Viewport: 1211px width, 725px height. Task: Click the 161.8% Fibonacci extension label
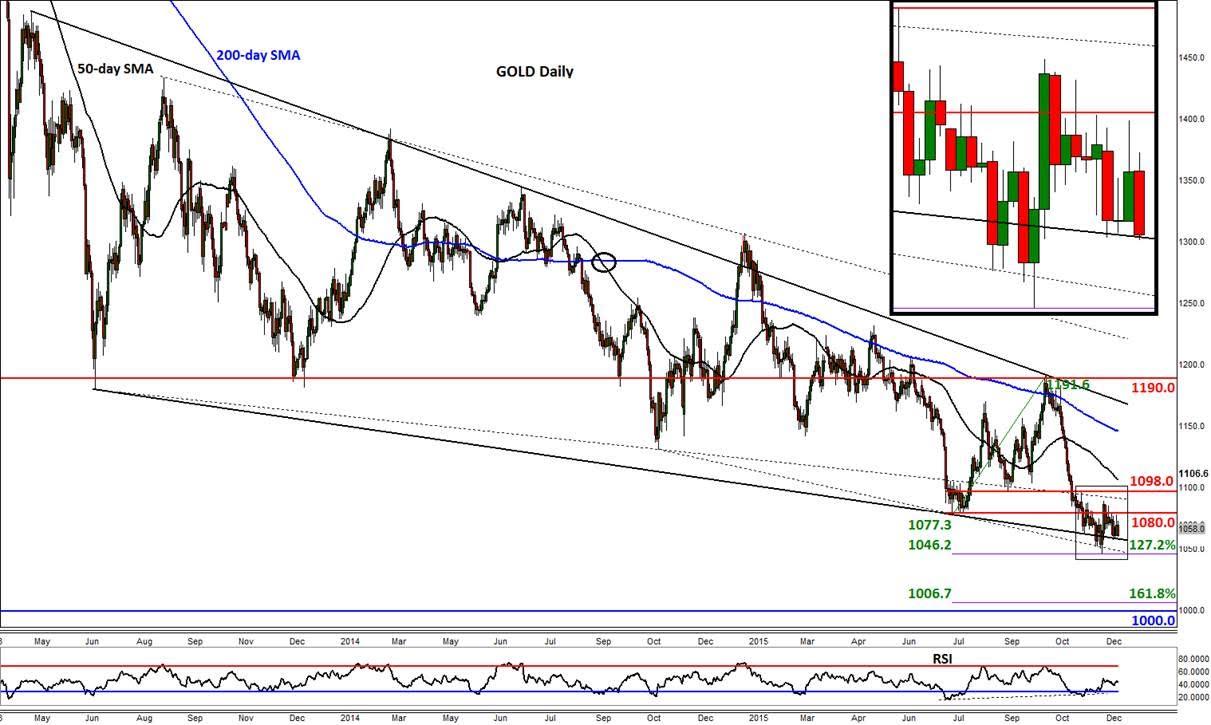click(1151, 594)
